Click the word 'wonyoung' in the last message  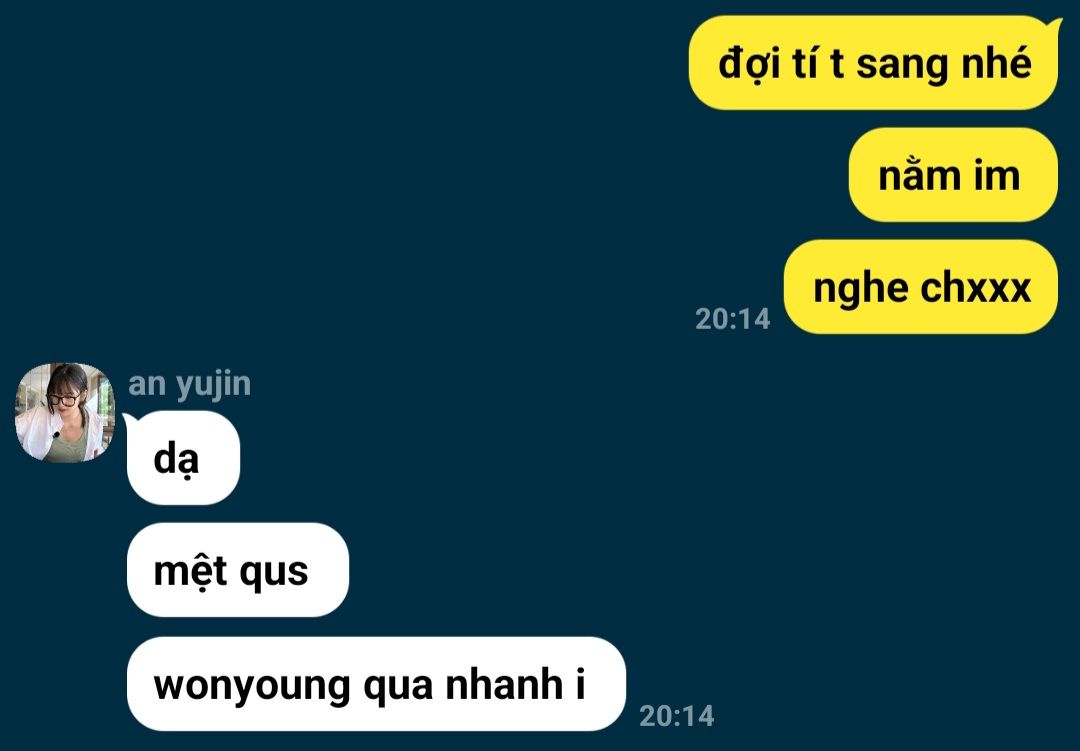point(252,687)
